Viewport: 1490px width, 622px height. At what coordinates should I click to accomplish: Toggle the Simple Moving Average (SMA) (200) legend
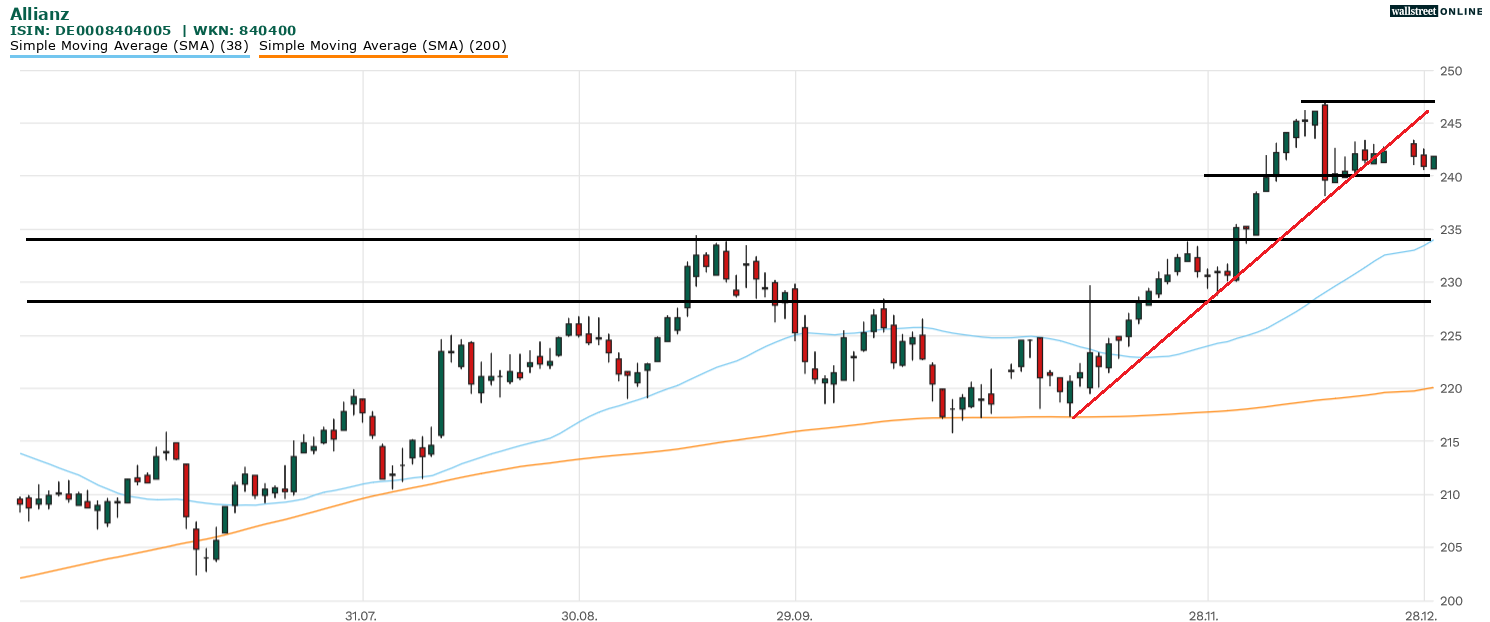(x=383, y=45)
